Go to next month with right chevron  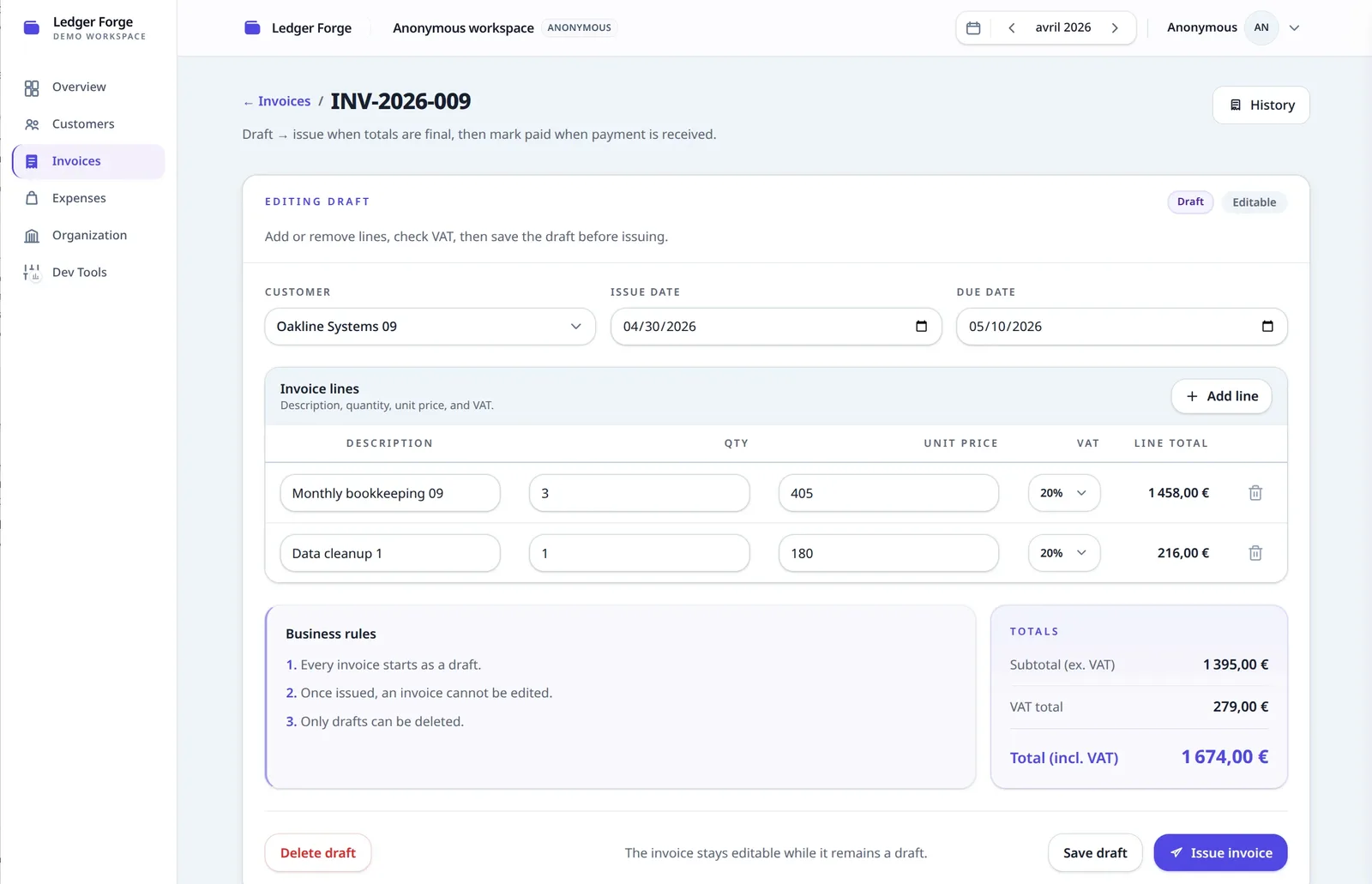(x=1115, y=28)
